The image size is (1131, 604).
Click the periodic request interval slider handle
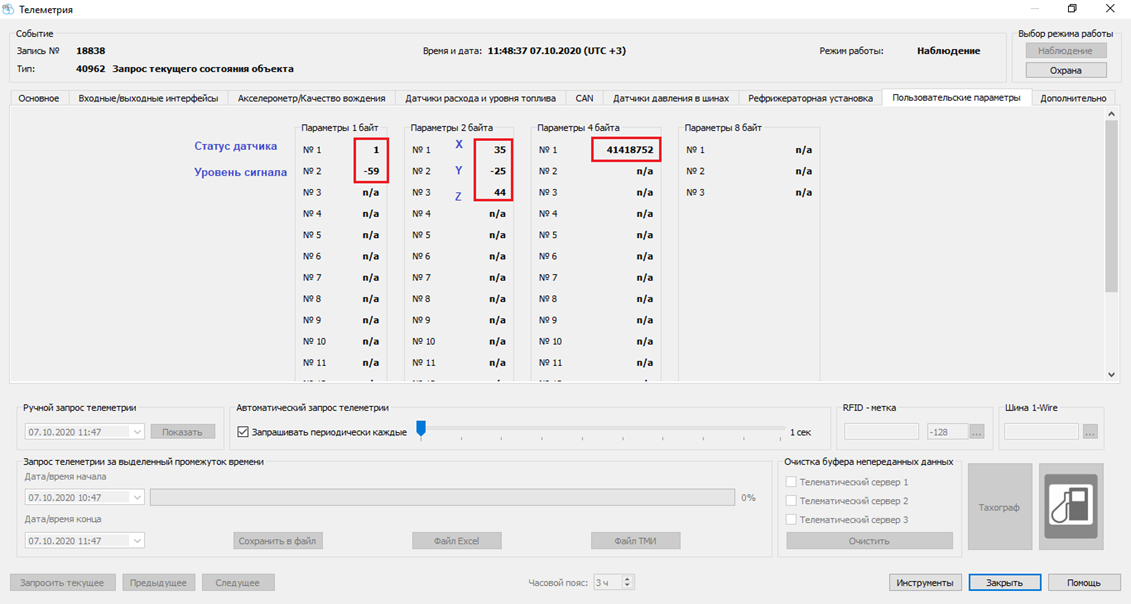click(x=421, y=428)
